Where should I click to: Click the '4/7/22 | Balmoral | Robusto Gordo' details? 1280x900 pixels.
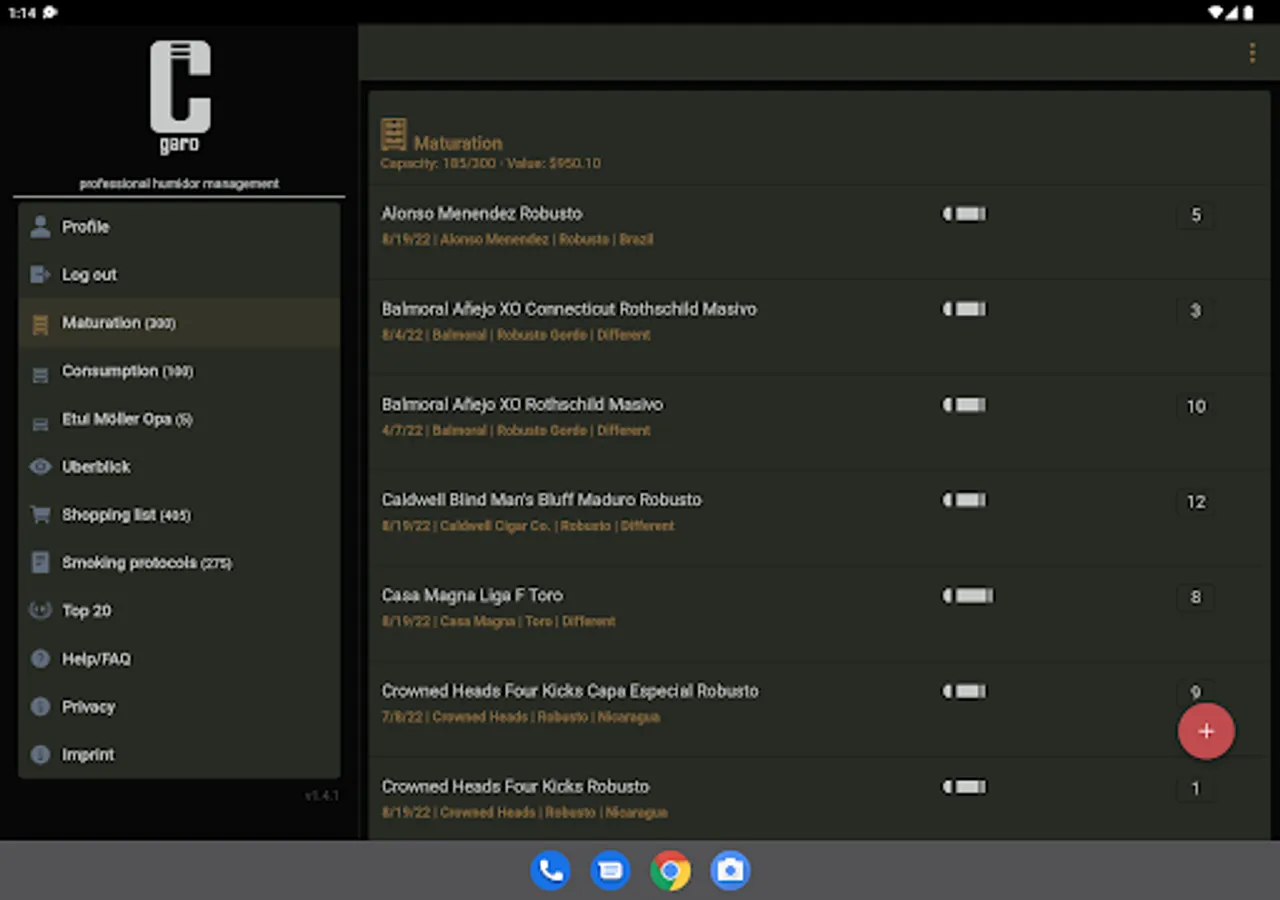(516, 430)
